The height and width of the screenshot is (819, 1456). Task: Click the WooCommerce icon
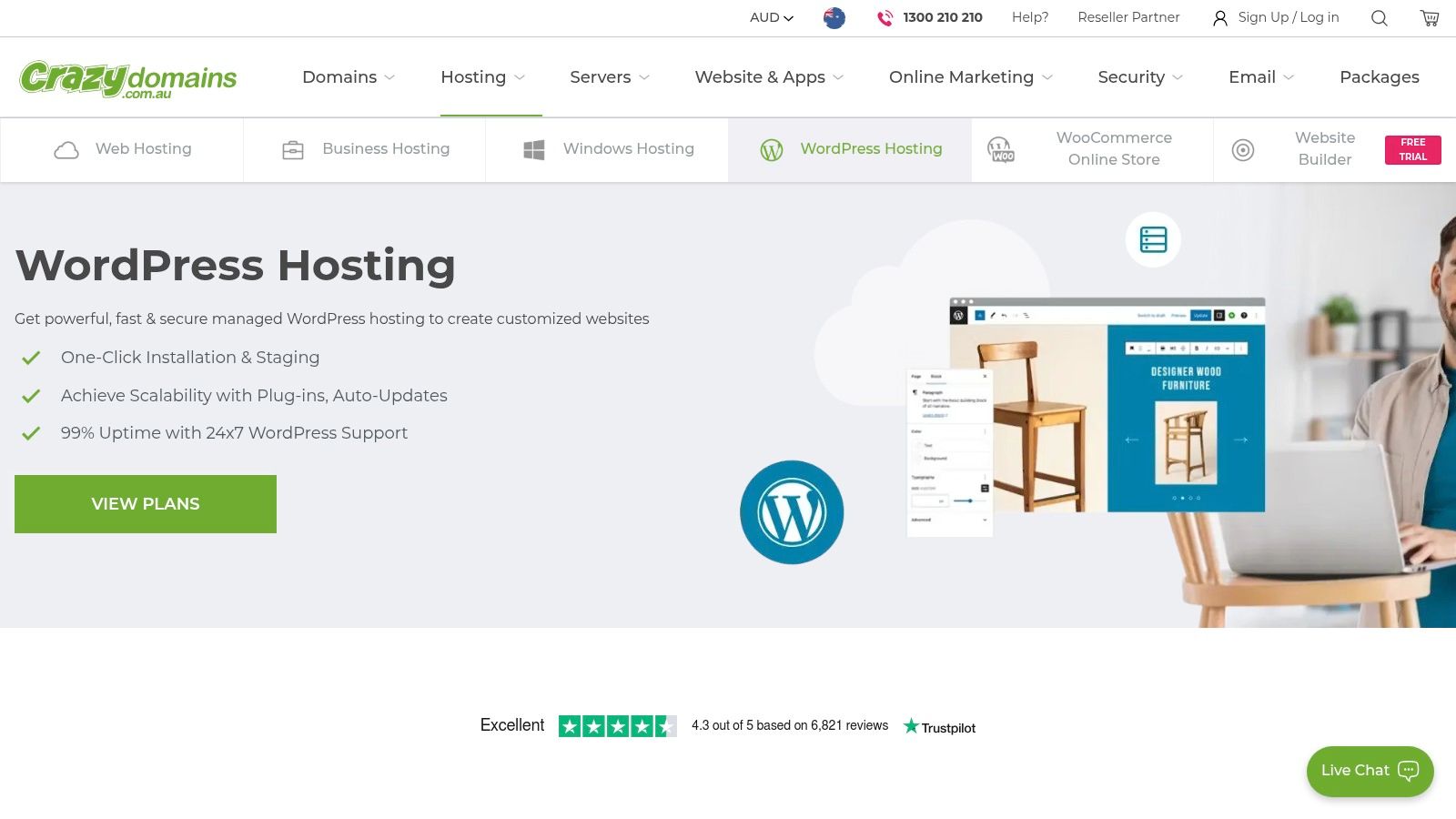coord(1001,150)
